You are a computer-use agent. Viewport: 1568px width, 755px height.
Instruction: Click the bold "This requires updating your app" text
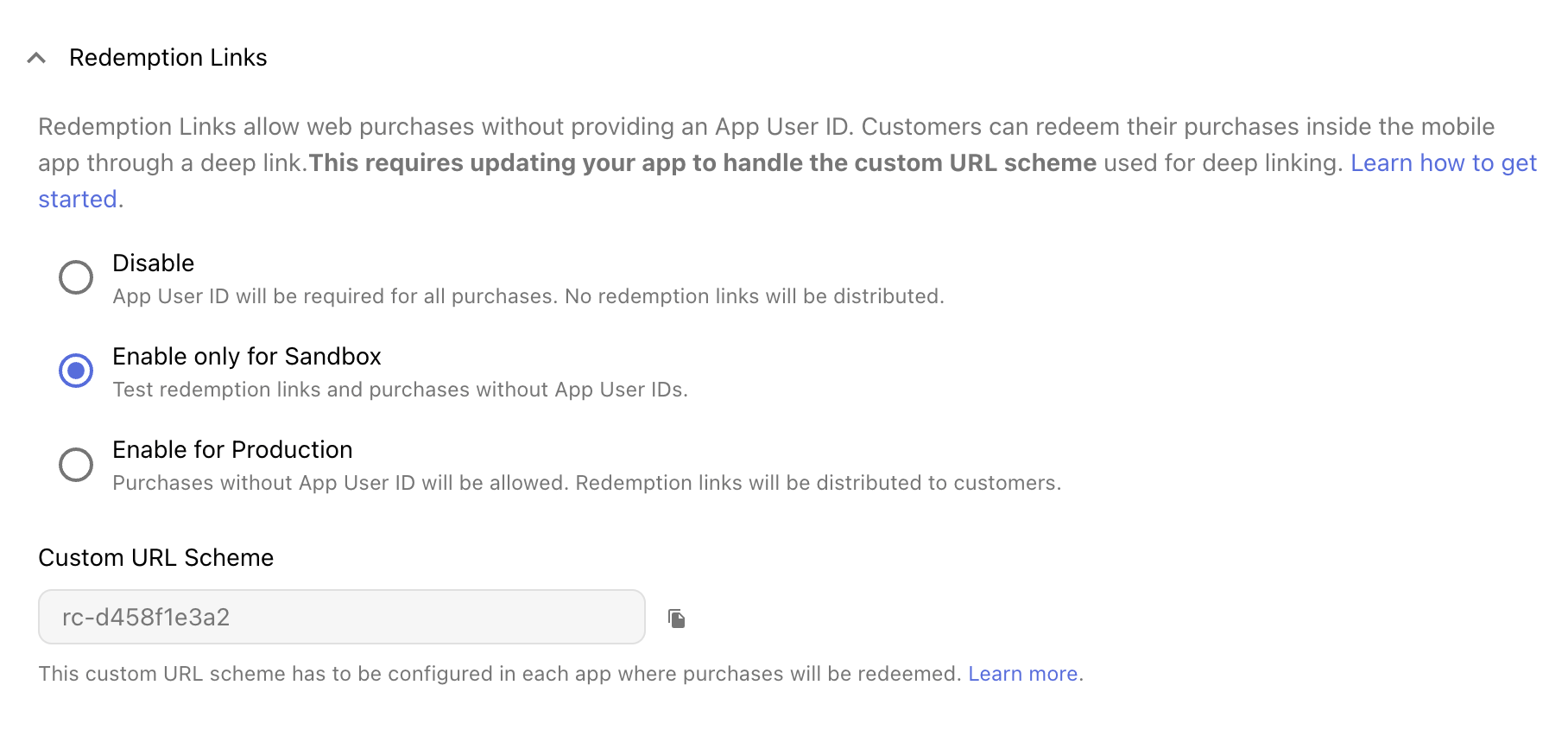click(702, 163)
